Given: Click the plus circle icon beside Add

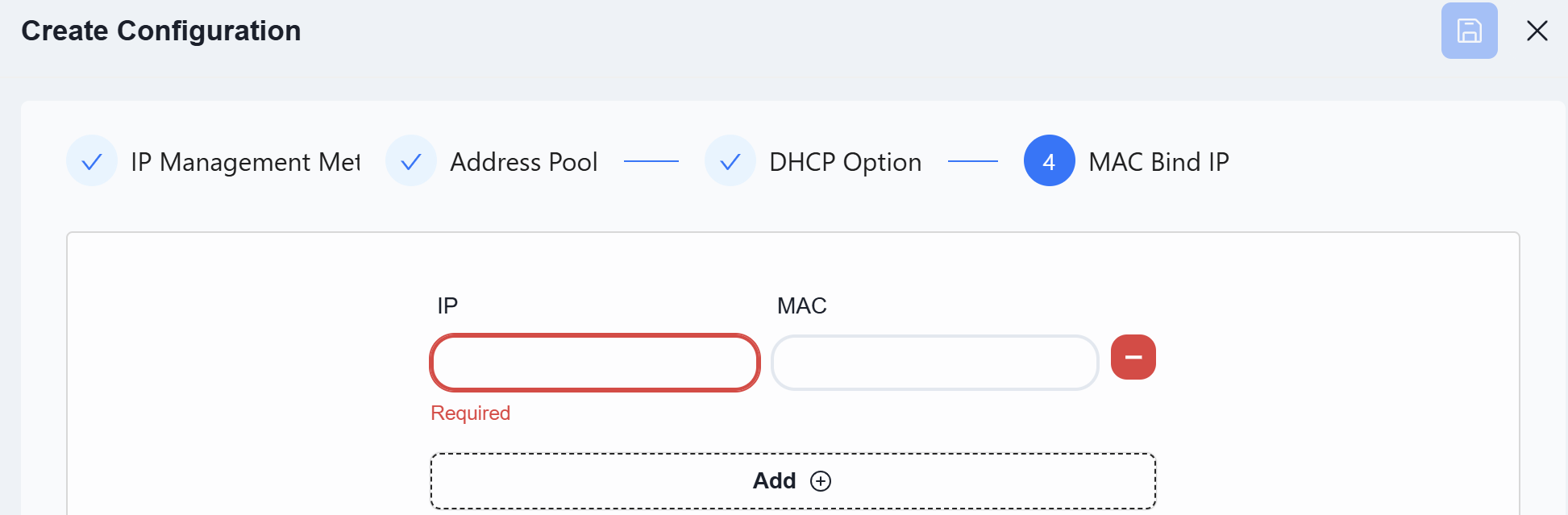Looking at the screenshot, I should (821, 481).
